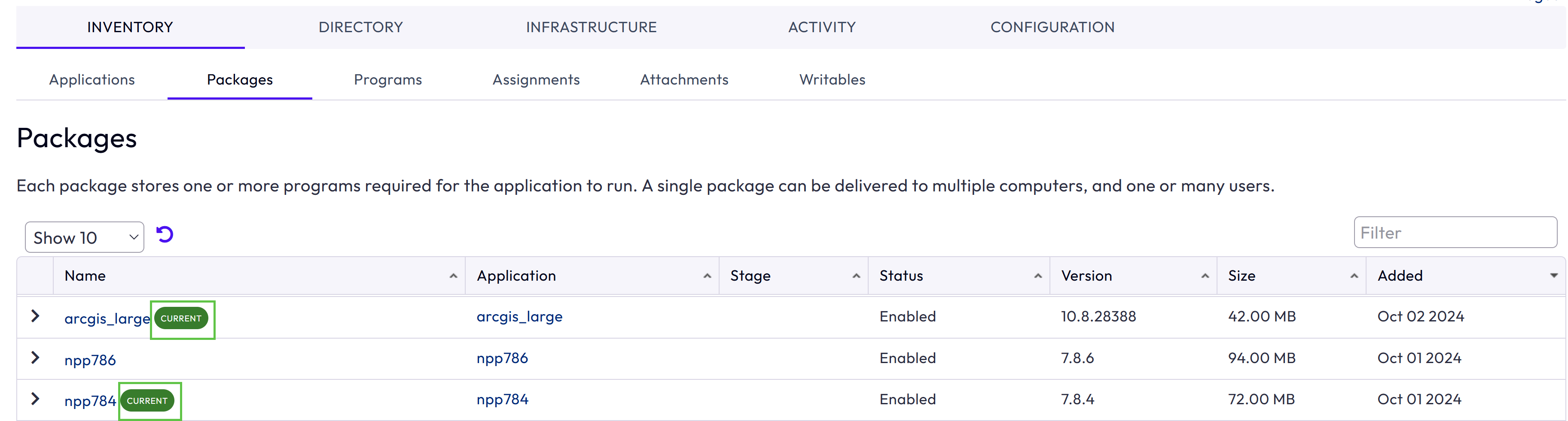Open the INFRASTRUCTURE tab
Screen dimensions: 1568x421
pyautogui.click(x=591, y=27)
